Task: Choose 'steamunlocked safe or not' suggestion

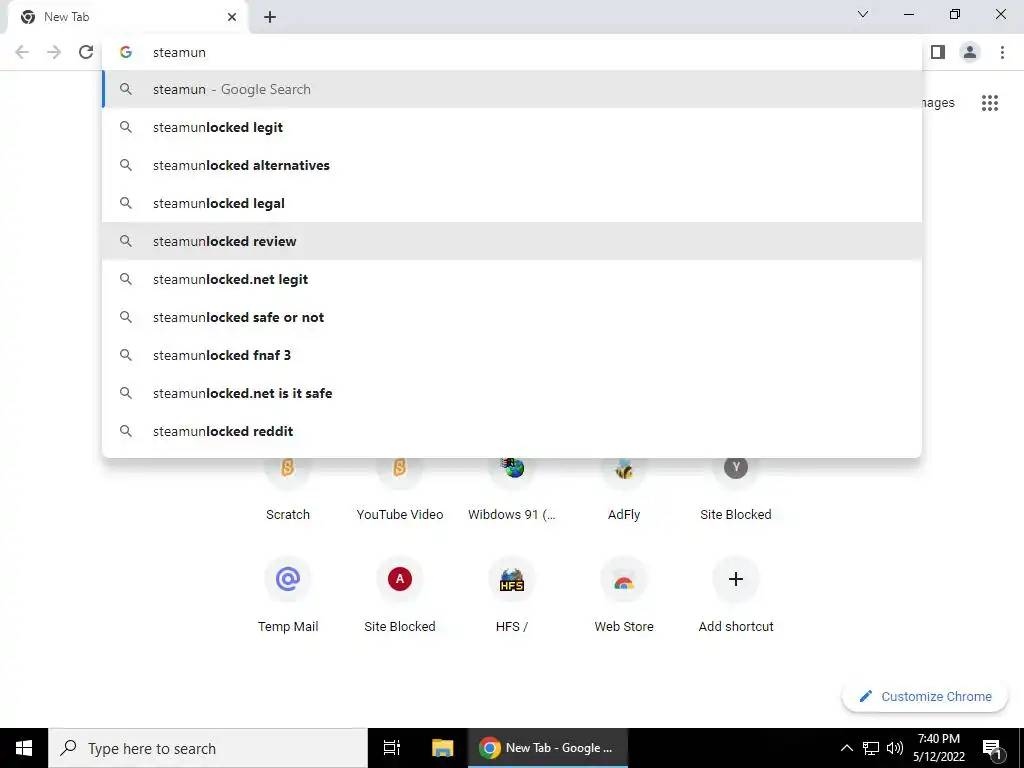Action: coord(512,317)
